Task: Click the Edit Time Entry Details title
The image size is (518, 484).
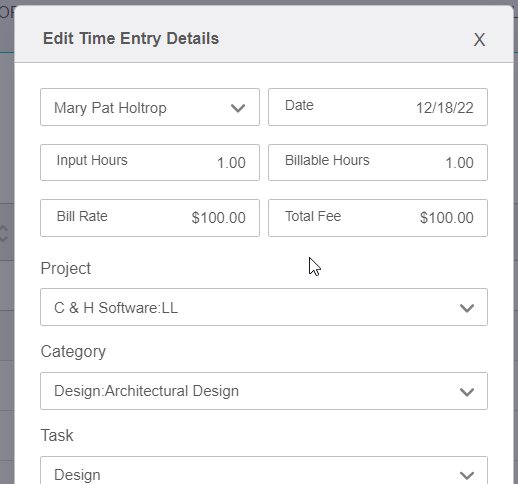Action: coord(131,38)
